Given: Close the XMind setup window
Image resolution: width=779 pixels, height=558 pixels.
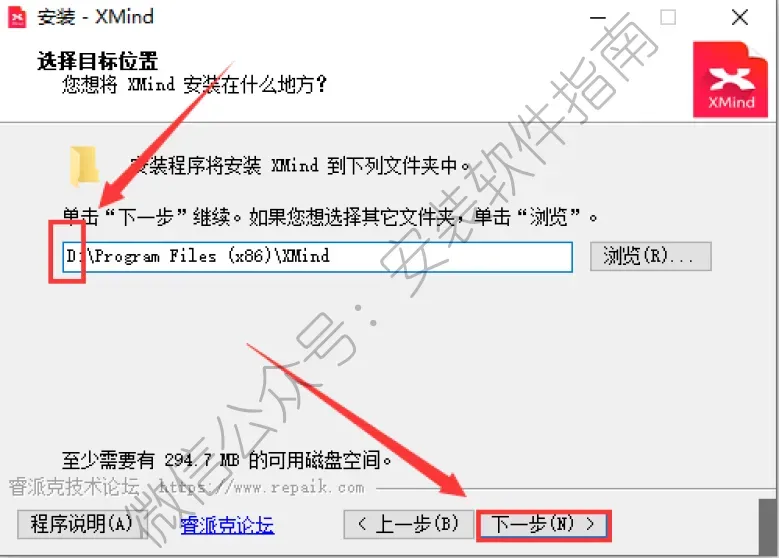Looking at the screenshot, I should click(x=740, y=17).
